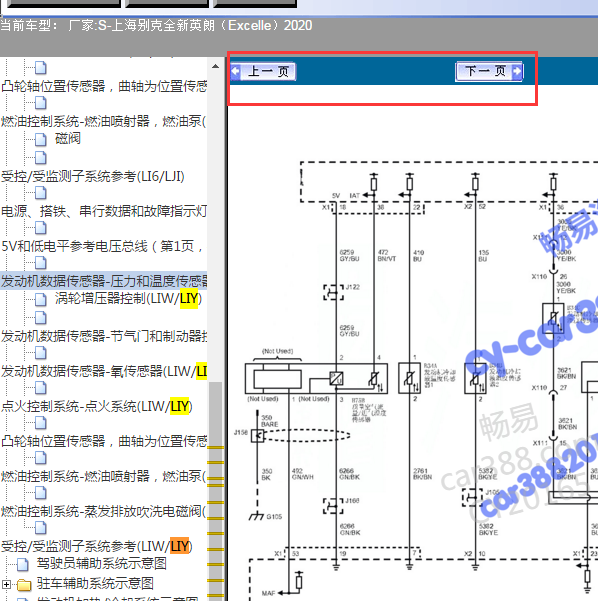Expand the 驻车辅助系统示意图 folder node
Viewport: 598px width, 601px height.
point(6,584)
